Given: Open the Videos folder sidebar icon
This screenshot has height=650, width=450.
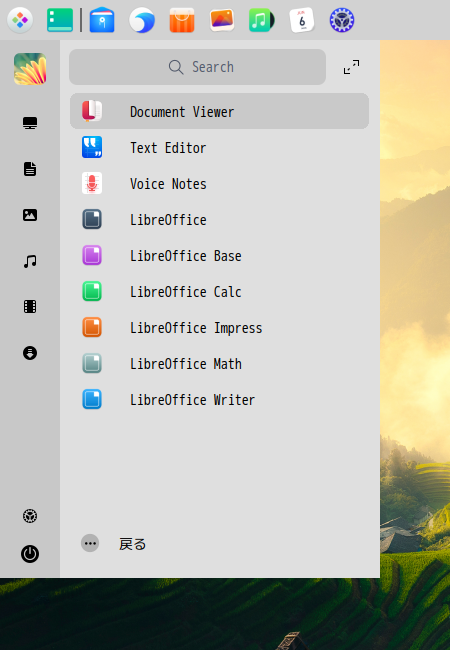Looking at the screenshot, I should tap(30, 307).
